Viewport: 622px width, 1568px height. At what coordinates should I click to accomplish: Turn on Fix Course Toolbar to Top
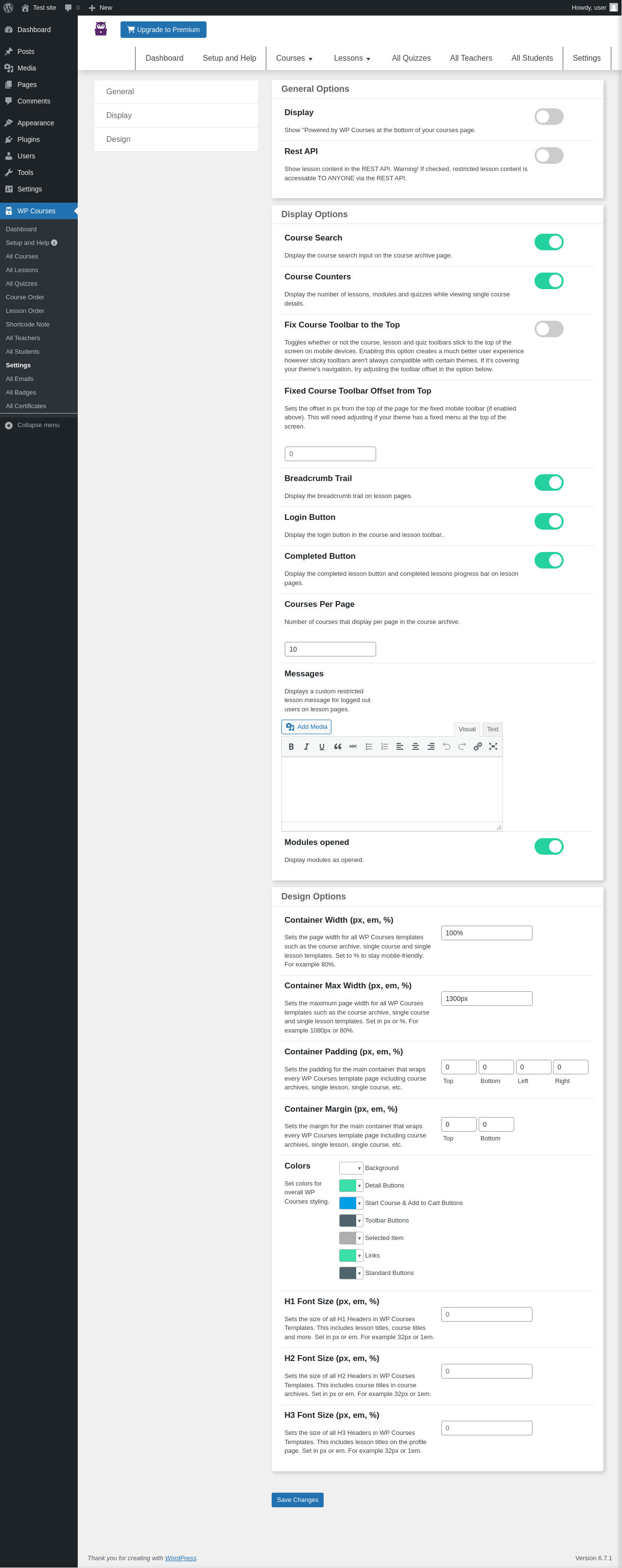coord(548,329)
